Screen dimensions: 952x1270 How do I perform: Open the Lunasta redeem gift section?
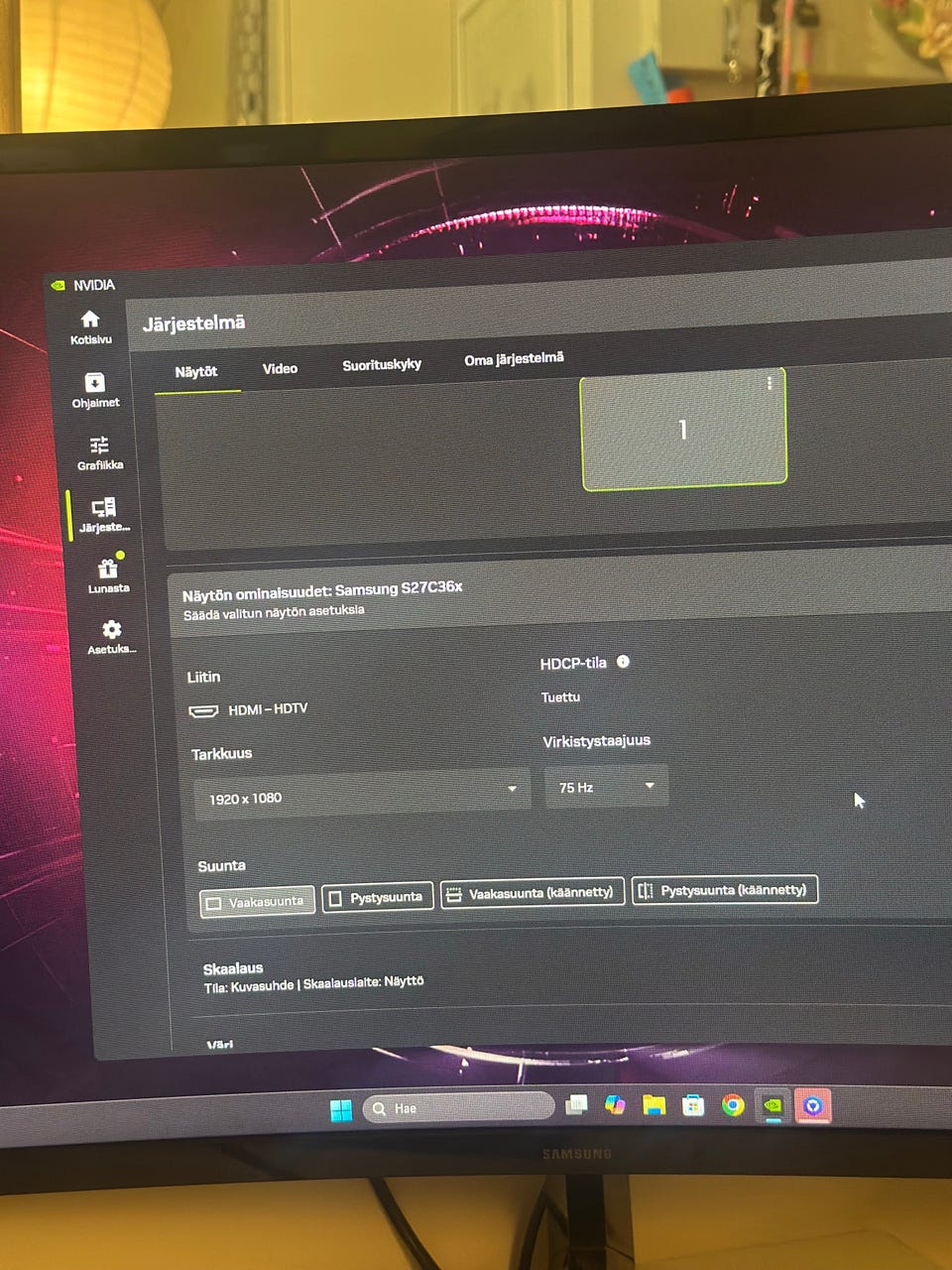[107, 575]
